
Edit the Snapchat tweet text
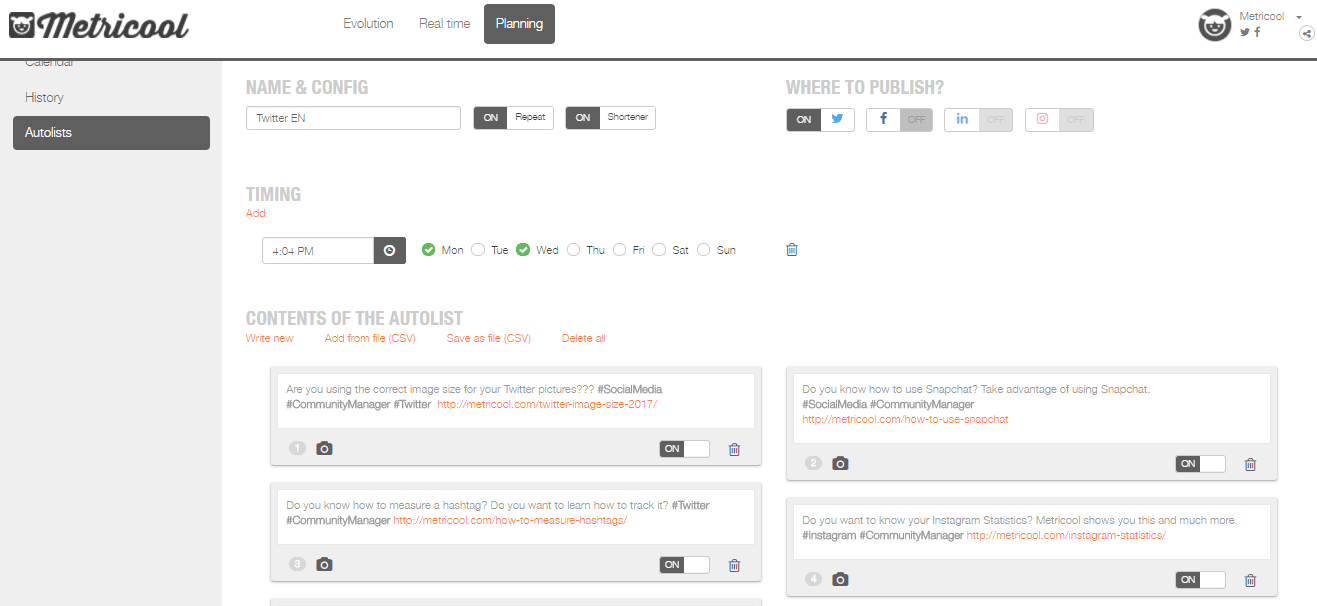pyautogui.click(x=1032, y=409)
